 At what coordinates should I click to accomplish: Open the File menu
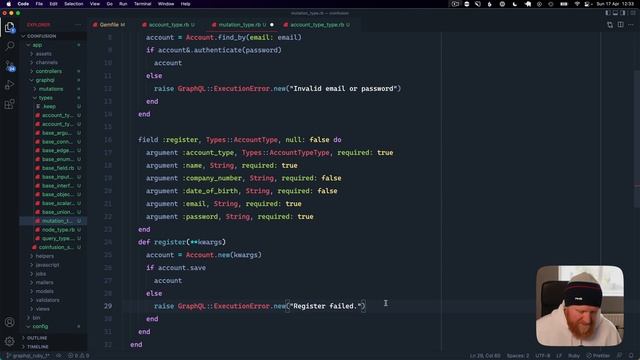39,4
